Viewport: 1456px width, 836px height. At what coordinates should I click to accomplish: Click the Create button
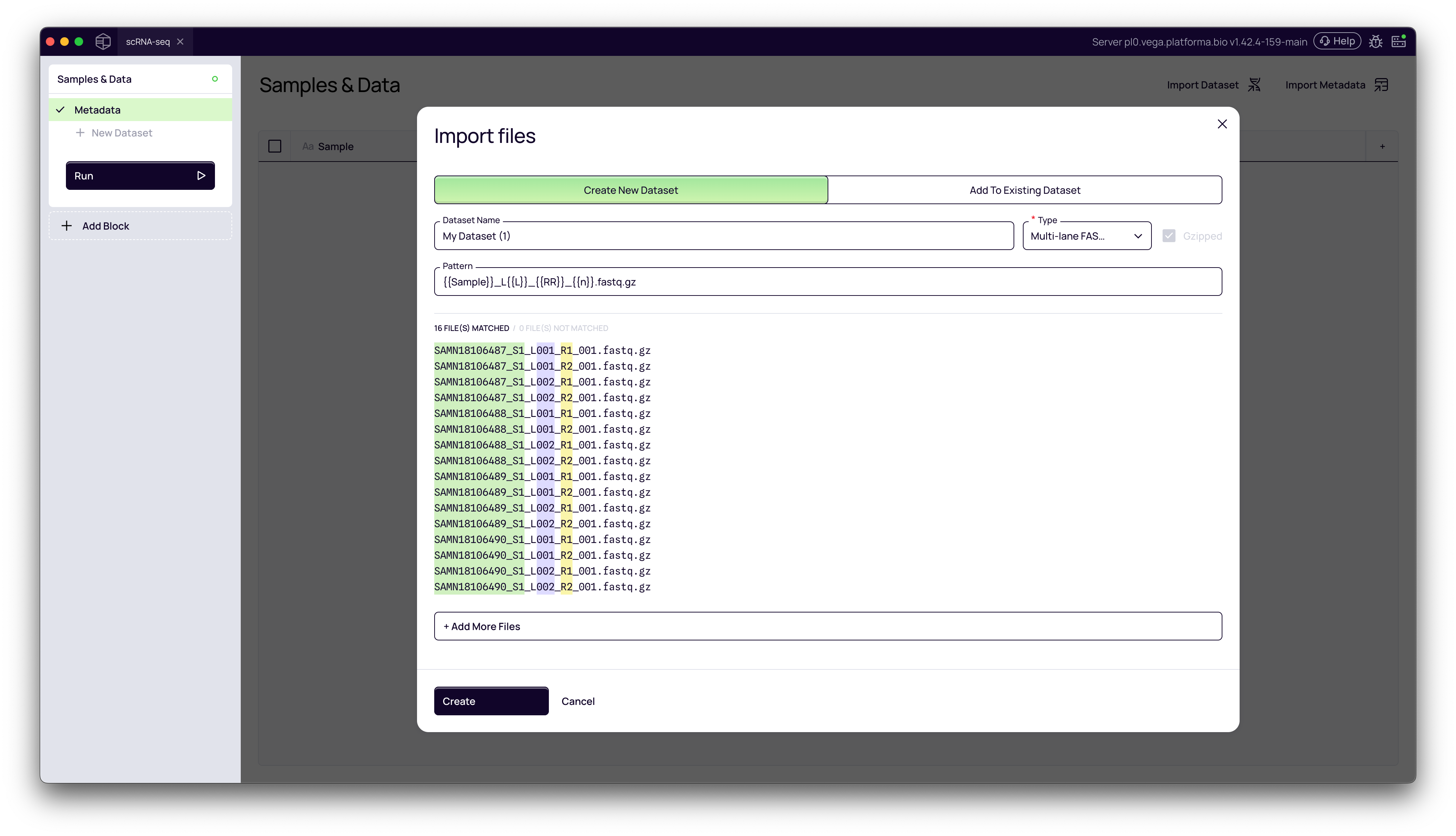(491, 701)
